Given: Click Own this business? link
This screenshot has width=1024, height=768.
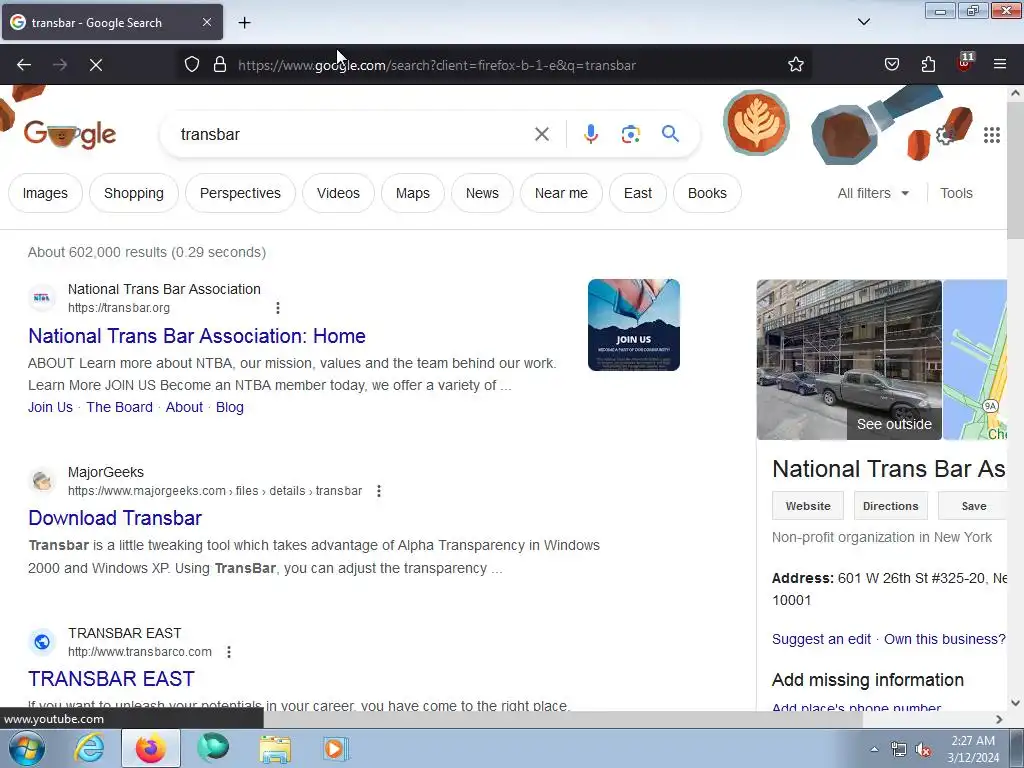Looking at the screenshot, I should 944,639.
